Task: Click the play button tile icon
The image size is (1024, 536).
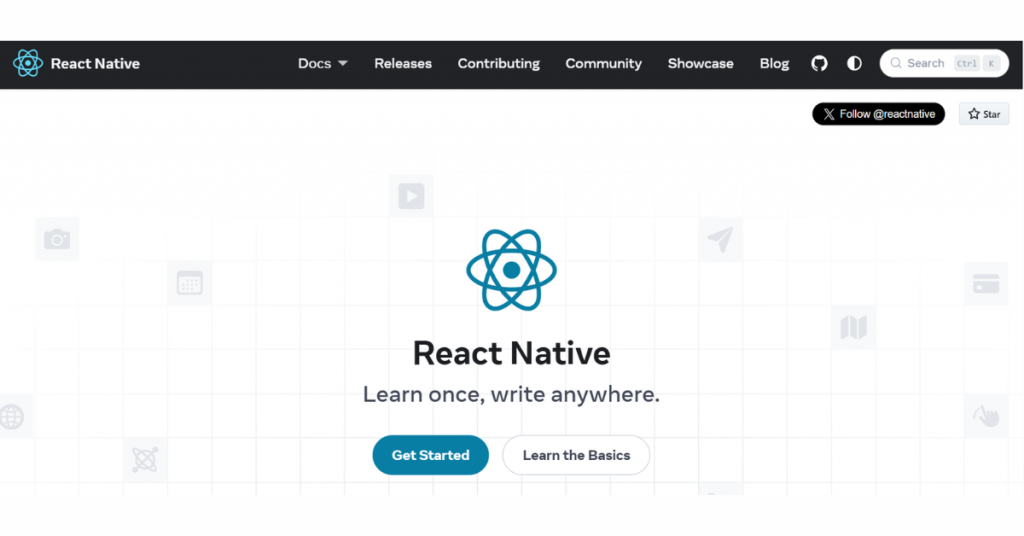Action: coord(411,196)
